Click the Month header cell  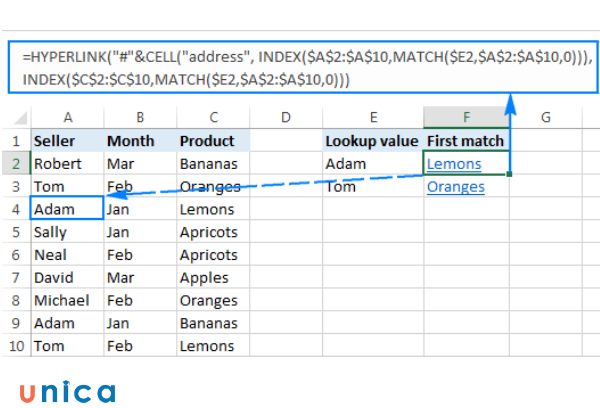(x=140, y=141)
